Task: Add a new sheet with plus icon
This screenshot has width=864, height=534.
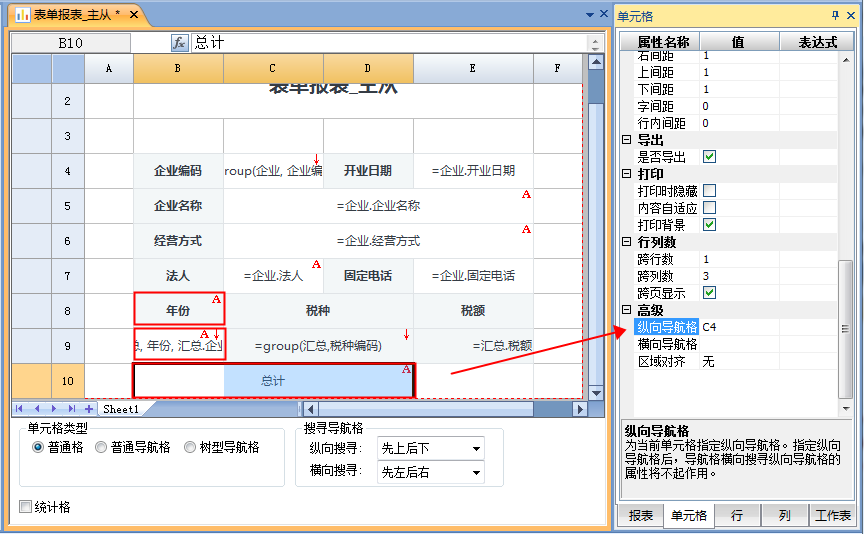Action: point(89,409)
